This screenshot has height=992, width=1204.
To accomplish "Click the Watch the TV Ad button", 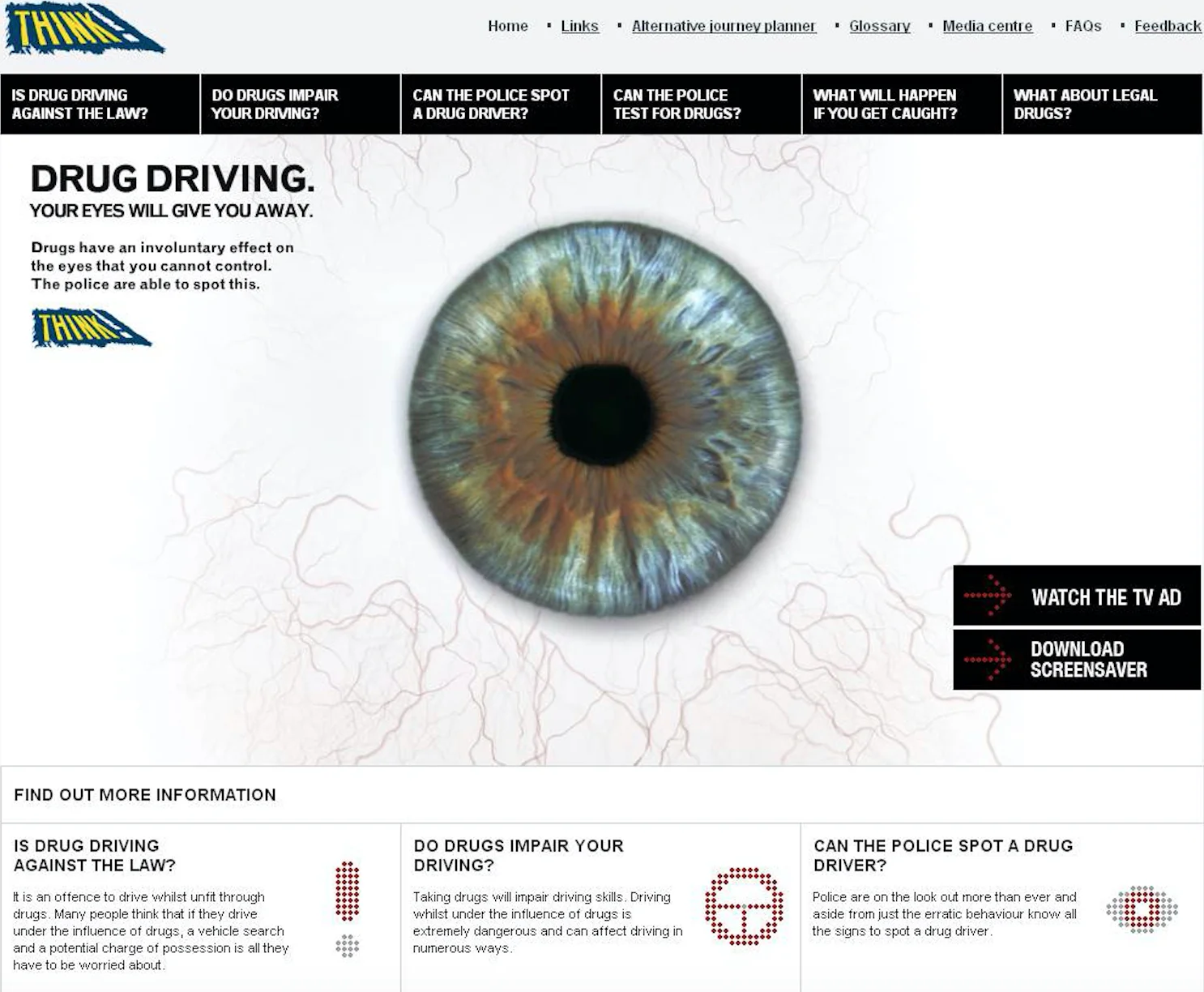I will click(x=1077, y=596).
